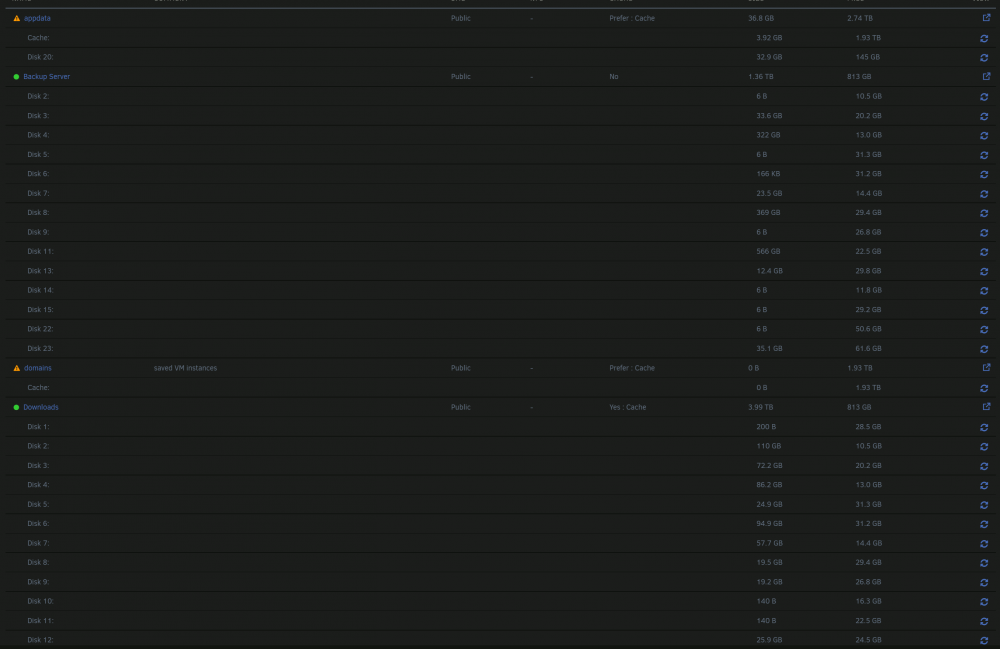Viewport: 1000px width, 649px height.
Task: Click the orange warning triangle beside appdata
Action: pyautogui.click(x=17, y=18)
